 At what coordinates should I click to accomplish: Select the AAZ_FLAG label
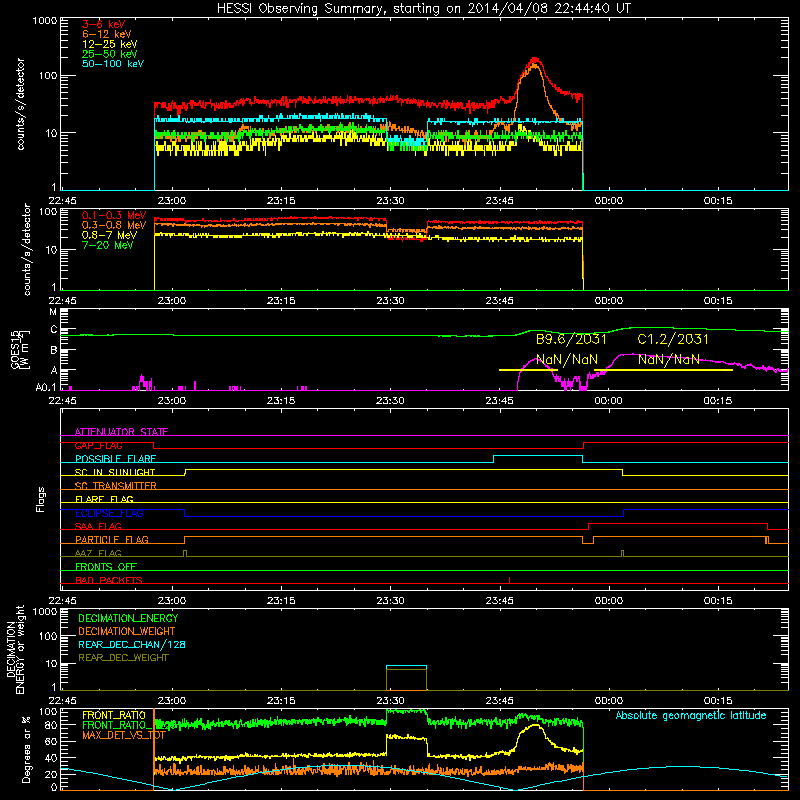98,553
